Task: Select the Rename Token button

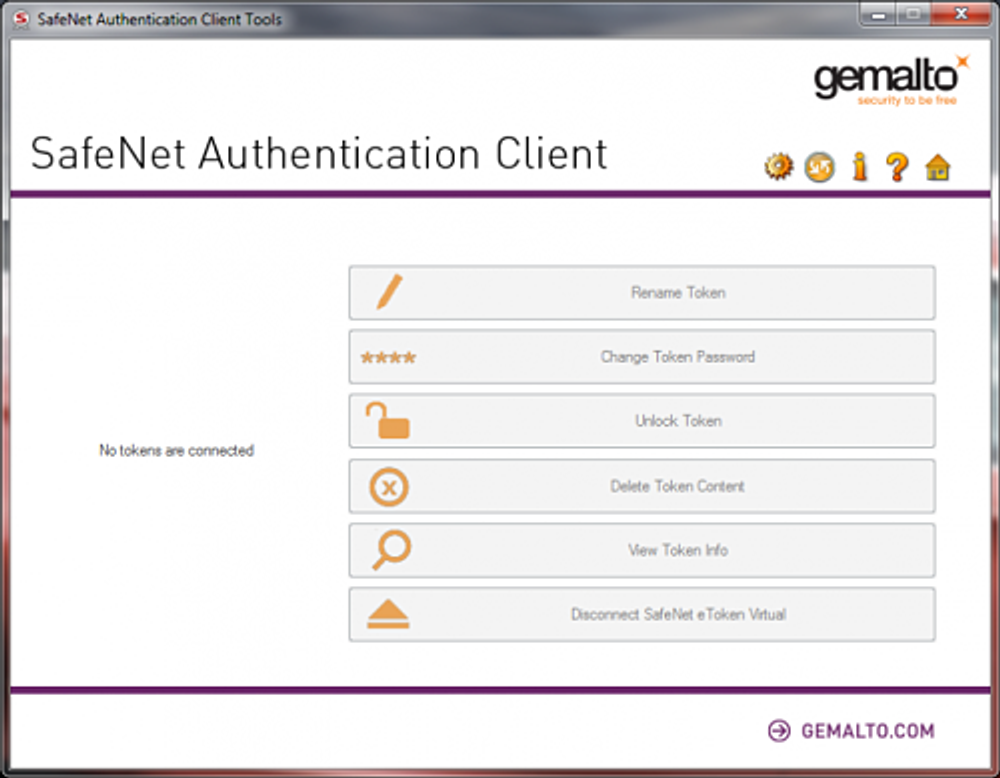Action: coord(642,293)
